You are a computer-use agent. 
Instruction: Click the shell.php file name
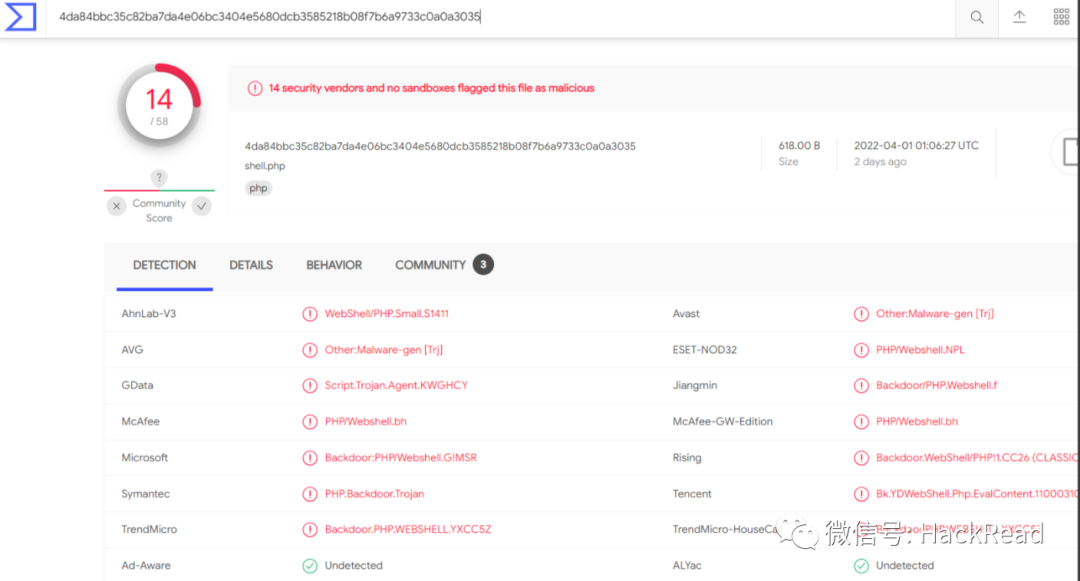coord(264,166)
